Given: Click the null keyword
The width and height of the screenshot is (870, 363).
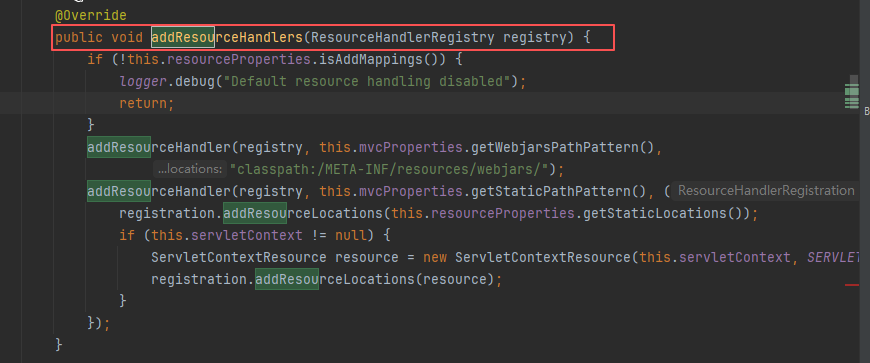Looking at the screenshot, I should click(351, 235).
